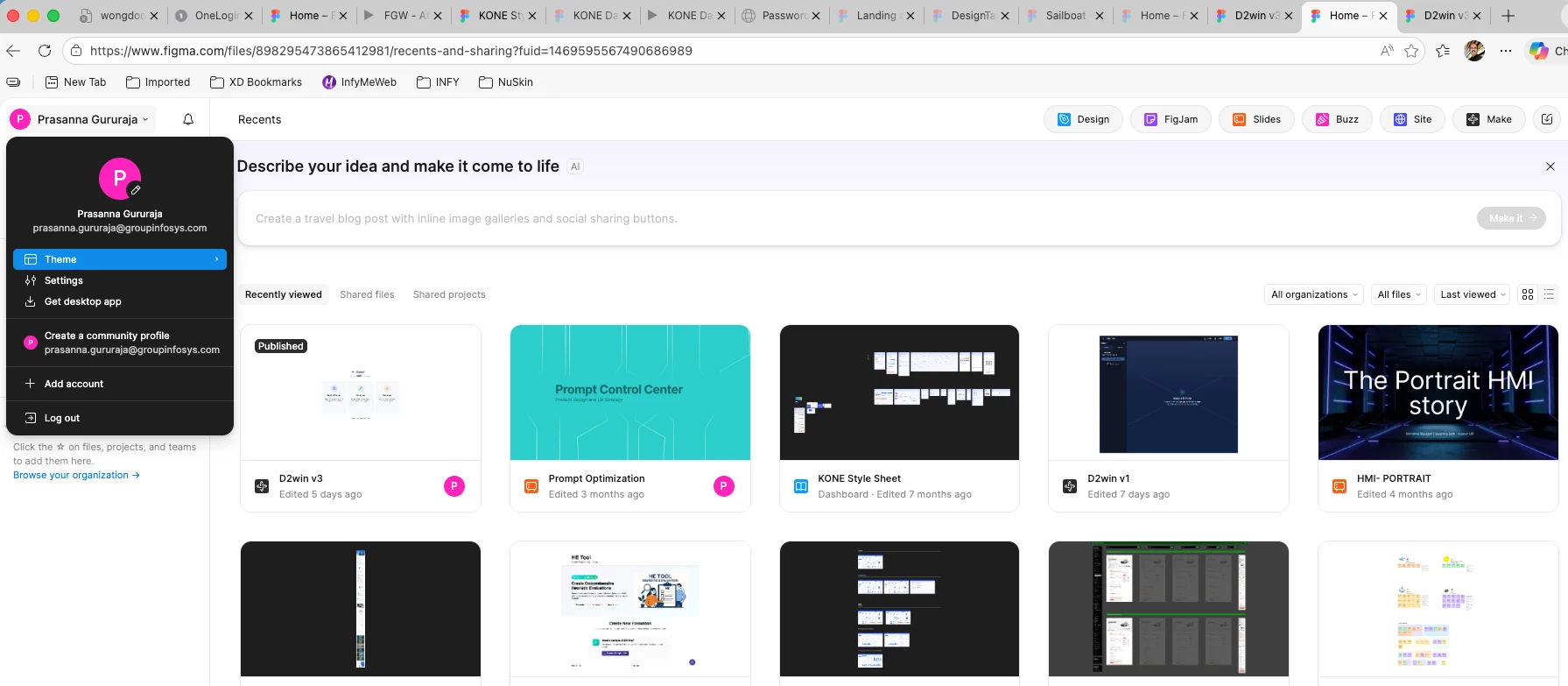Click the avatar on Prompt Optimization card
The width and height of the screenshot is (1568, 686).
click(724, 486)
